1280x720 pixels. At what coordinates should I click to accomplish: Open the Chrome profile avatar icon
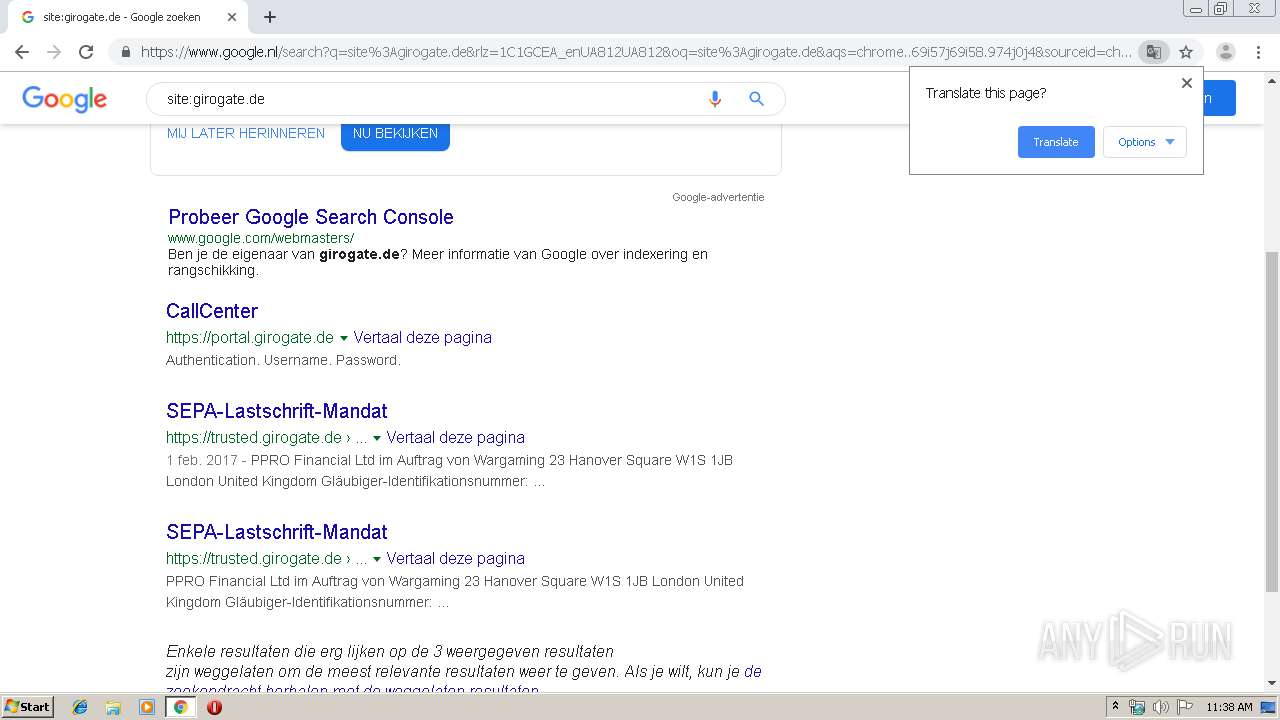pyautogui.click(x=1225, y=52)
